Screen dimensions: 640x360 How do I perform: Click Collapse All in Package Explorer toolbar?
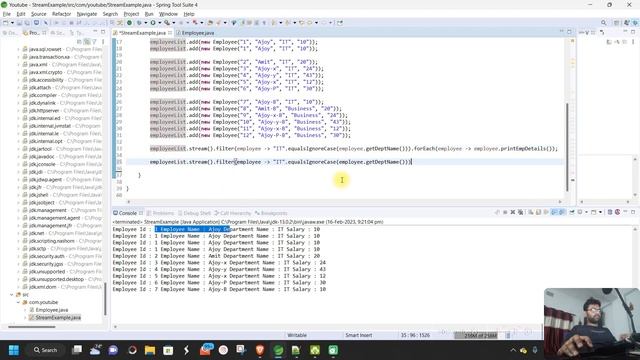(x=80, y=42)
